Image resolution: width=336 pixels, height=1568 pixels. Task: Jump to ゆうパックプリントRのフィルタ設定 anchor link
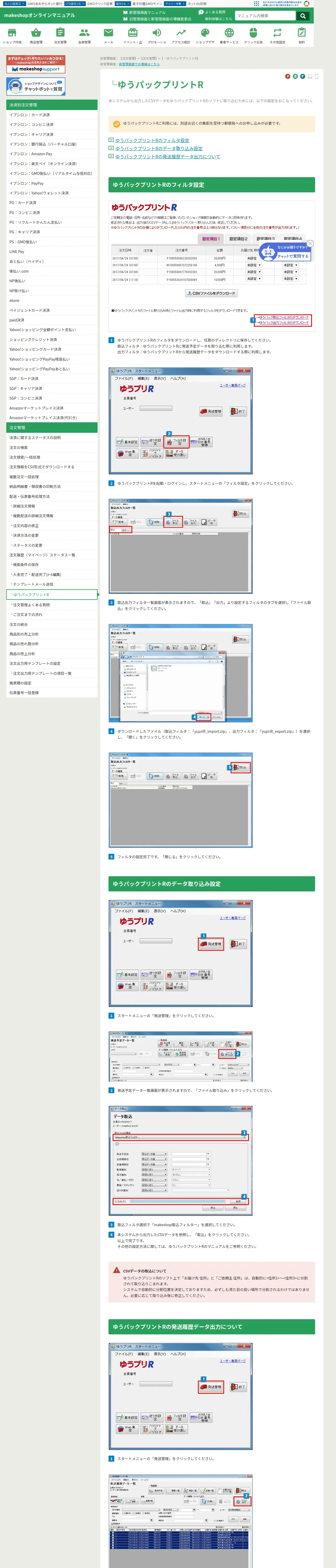click(152, 140)
